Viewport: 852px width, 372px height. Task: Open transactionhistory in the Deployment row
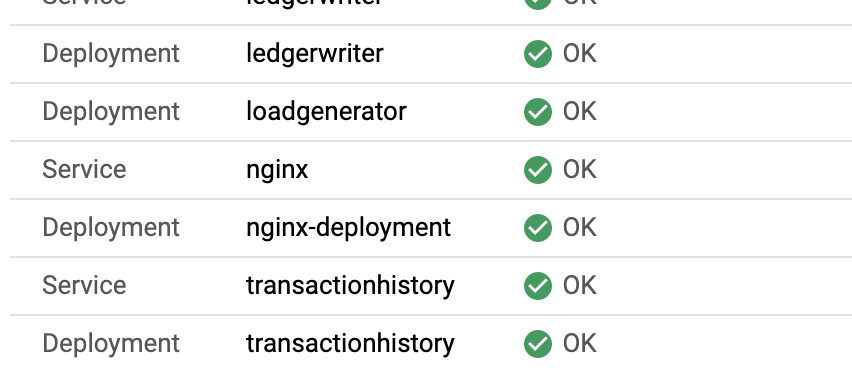[x=350, y=344]
